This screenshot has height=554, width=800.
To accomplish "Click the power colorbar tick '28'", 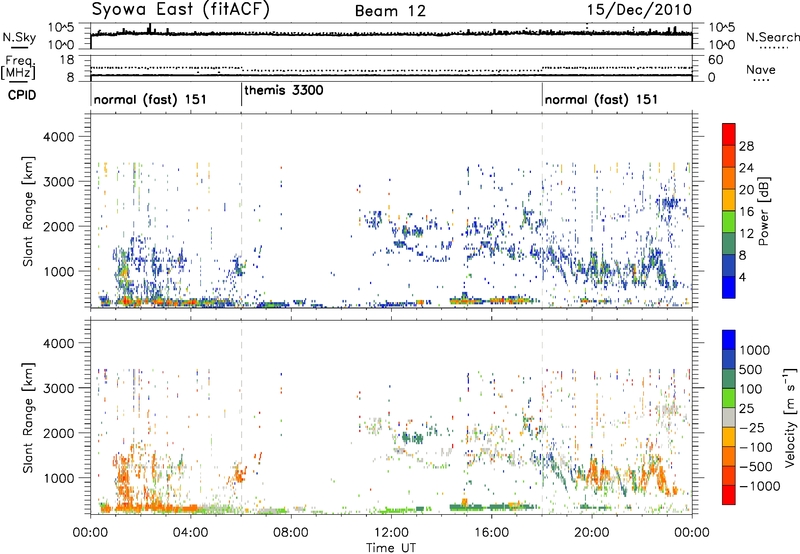I will (746, 146).
